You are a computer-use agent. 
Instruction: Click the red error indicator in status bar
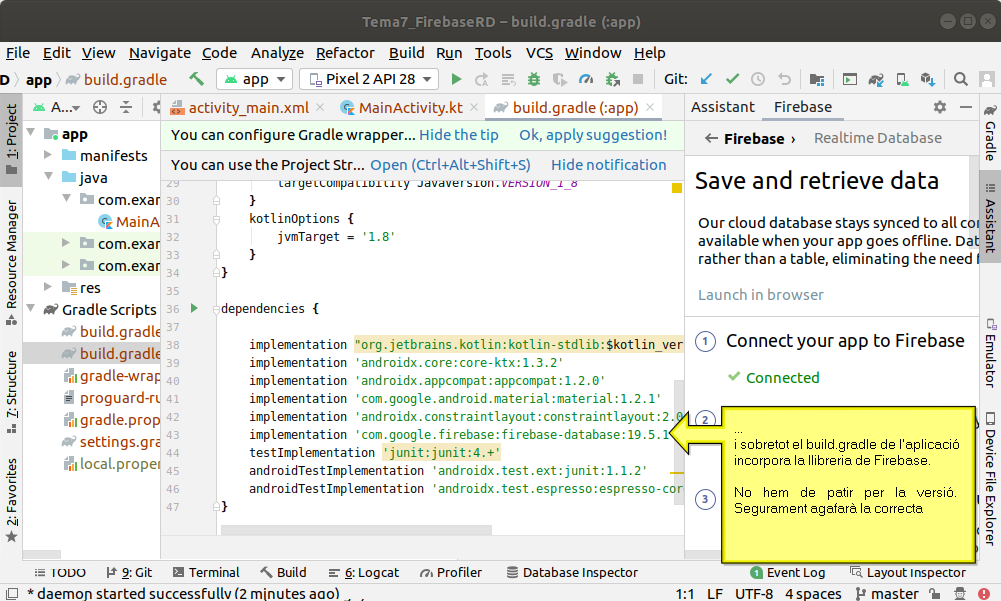(x=984, y=593)
